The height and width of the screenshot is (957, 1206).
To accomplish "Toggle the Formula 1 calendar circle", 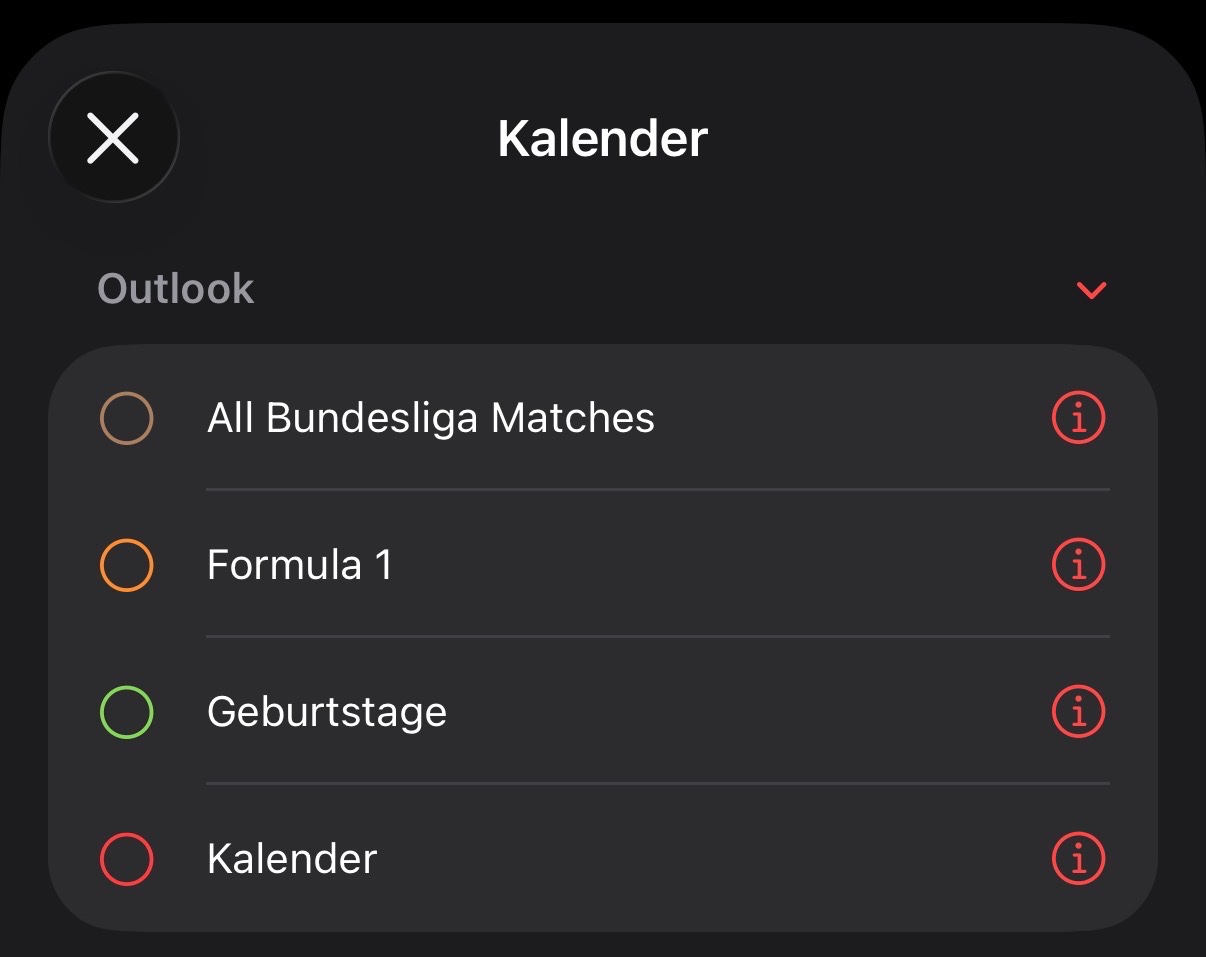I will click(127, 565).
